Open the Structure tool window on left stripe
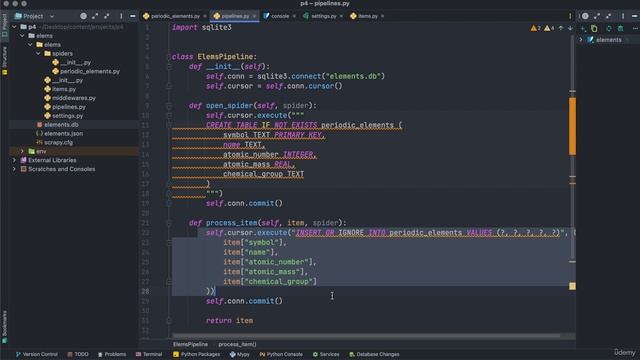 [x=4, y=60]
